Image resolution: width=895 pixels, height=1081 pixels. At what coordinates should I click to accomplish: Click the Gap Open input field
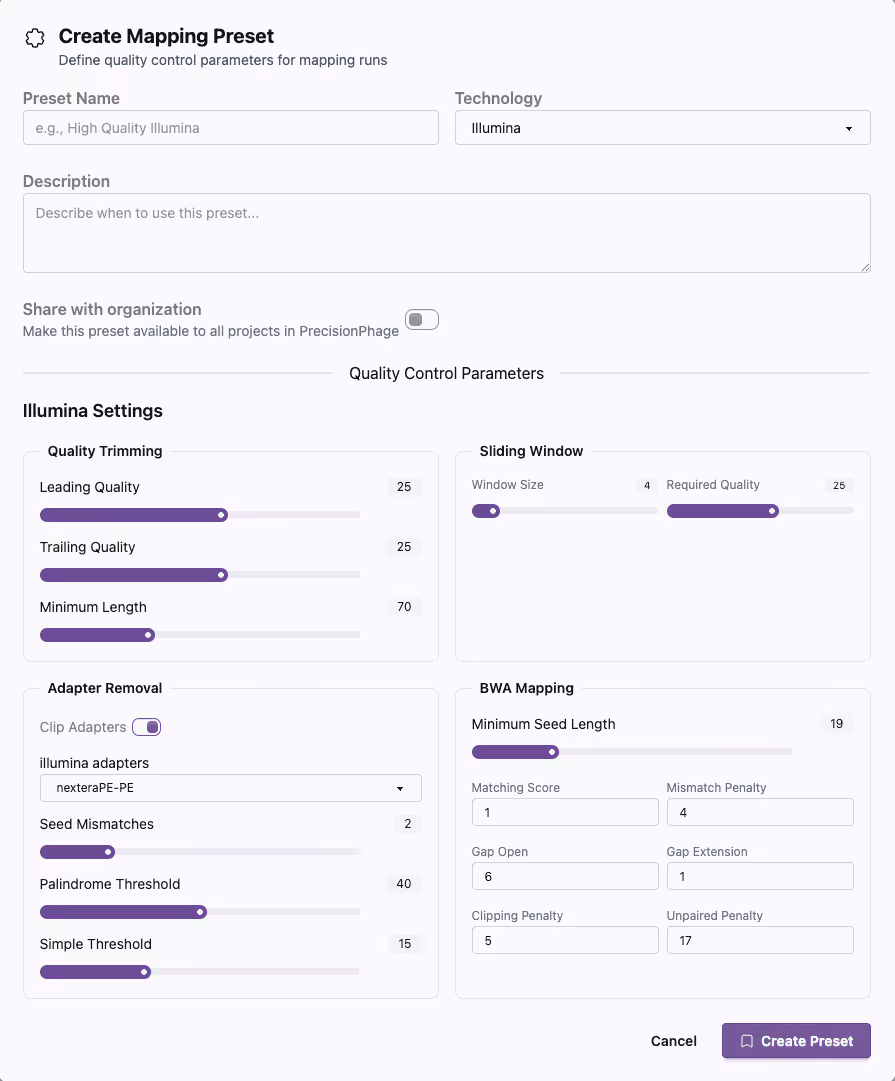click(x=565, y=876)
